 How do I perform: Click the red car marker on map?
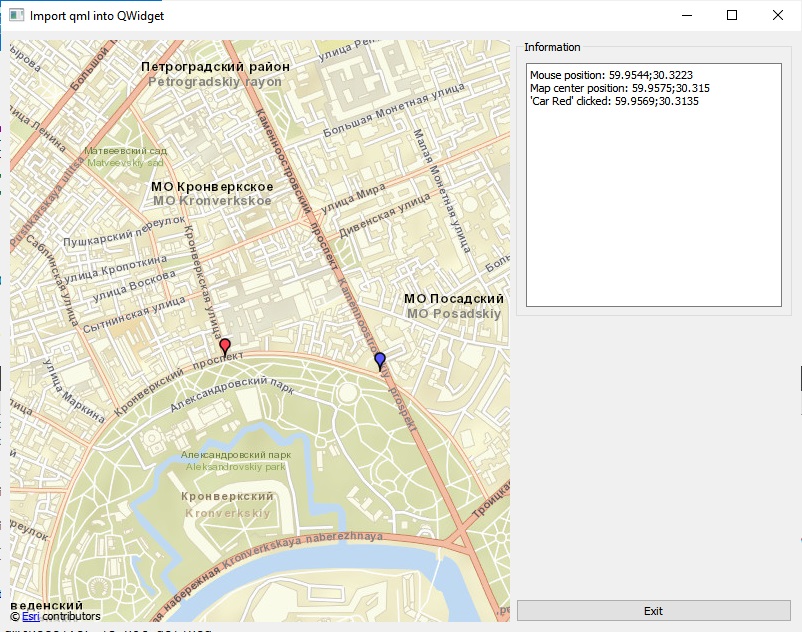(225, 346)
